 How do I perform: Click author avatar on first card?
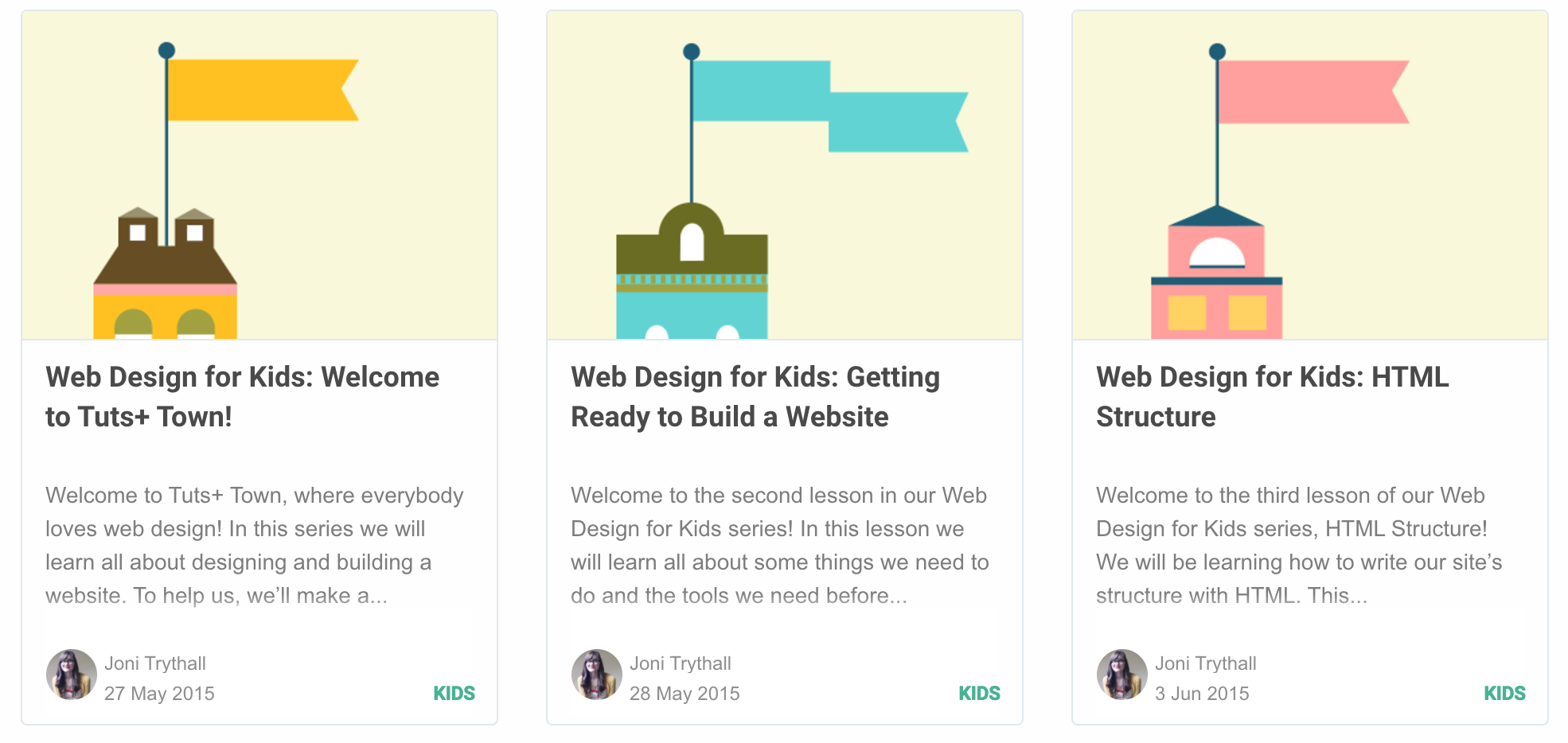click(x=72, y=675)
